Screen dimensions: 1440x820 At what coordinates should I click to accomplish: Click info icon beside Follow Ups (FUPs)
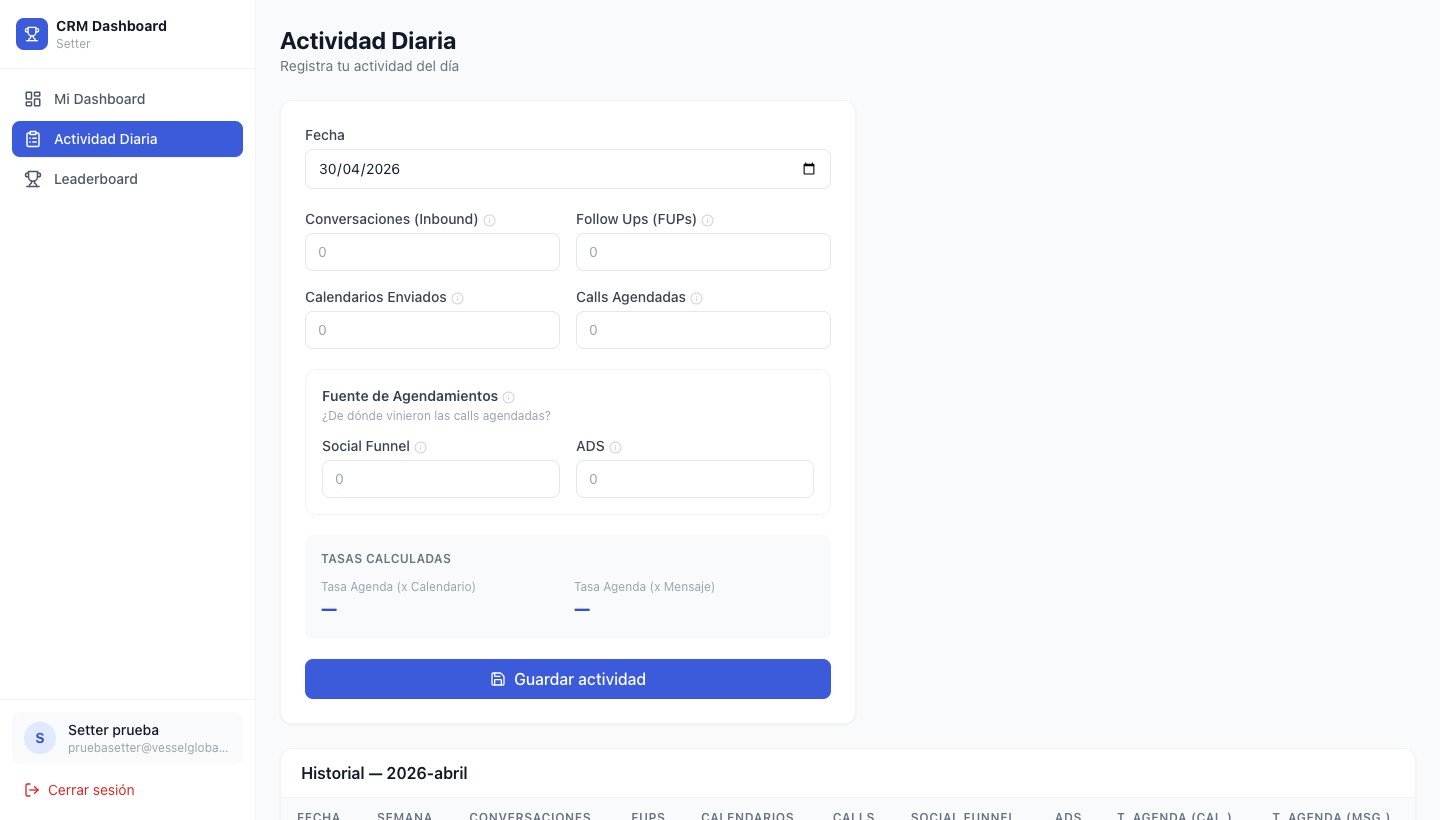(x=707, y=220)
